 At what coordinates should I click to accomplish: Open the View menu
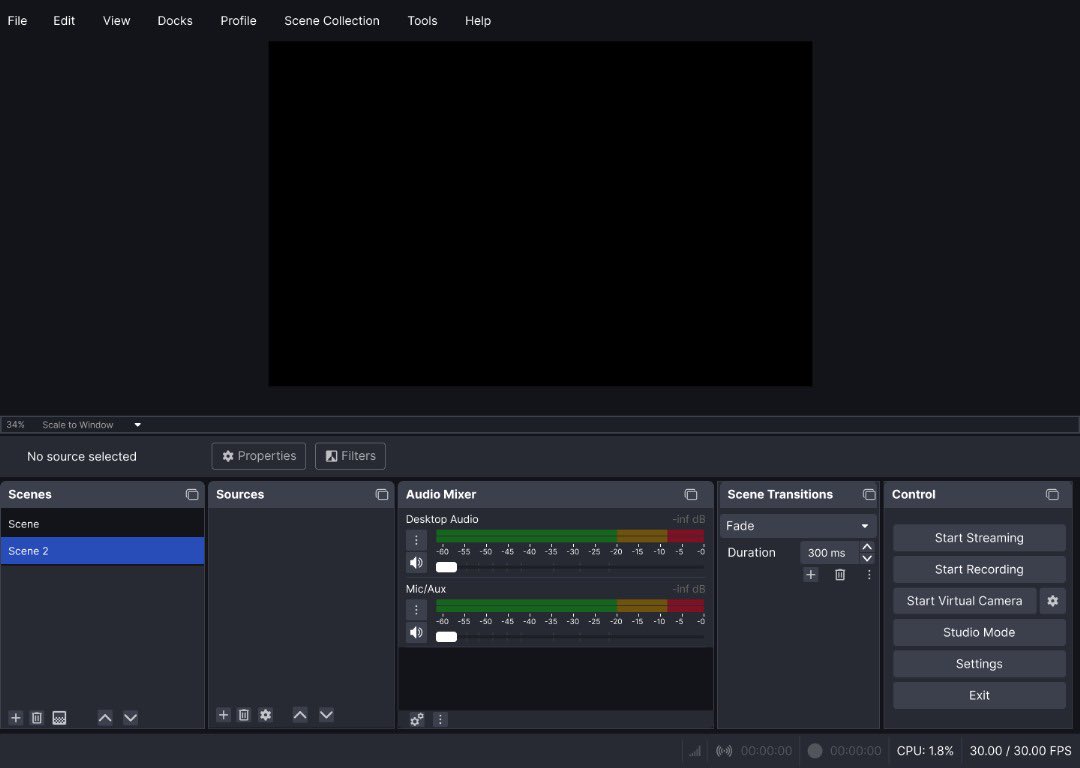tap(116, 21)
